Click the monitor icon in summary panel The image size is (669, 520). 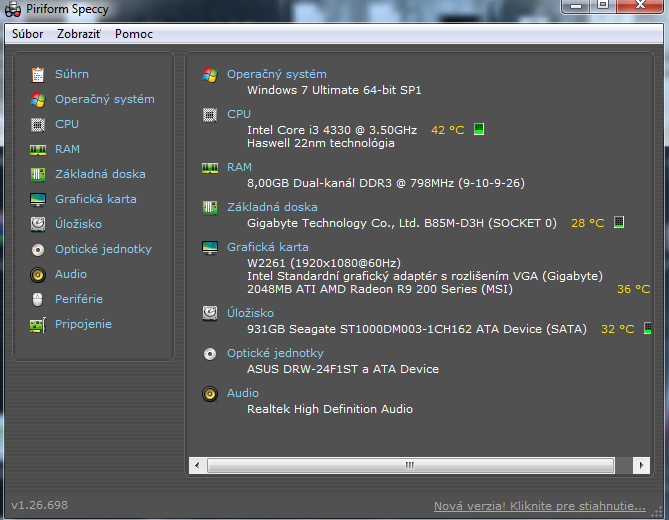209,247
